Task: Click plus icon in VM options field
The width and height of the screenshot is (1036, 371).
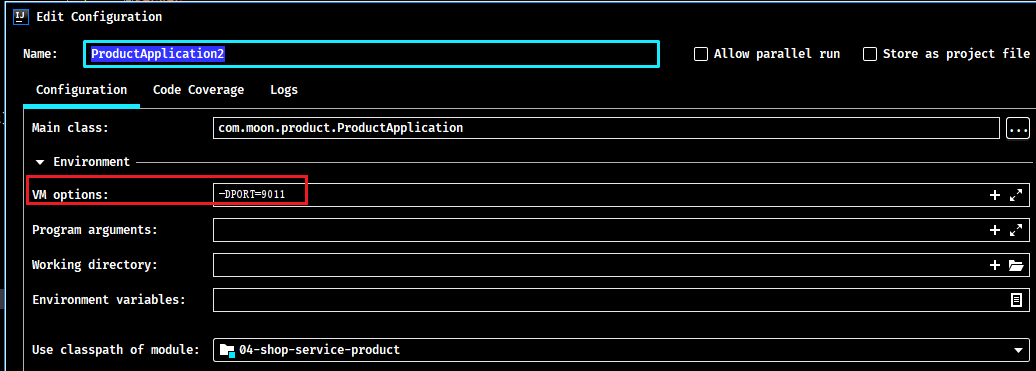Action: [994, 195]
